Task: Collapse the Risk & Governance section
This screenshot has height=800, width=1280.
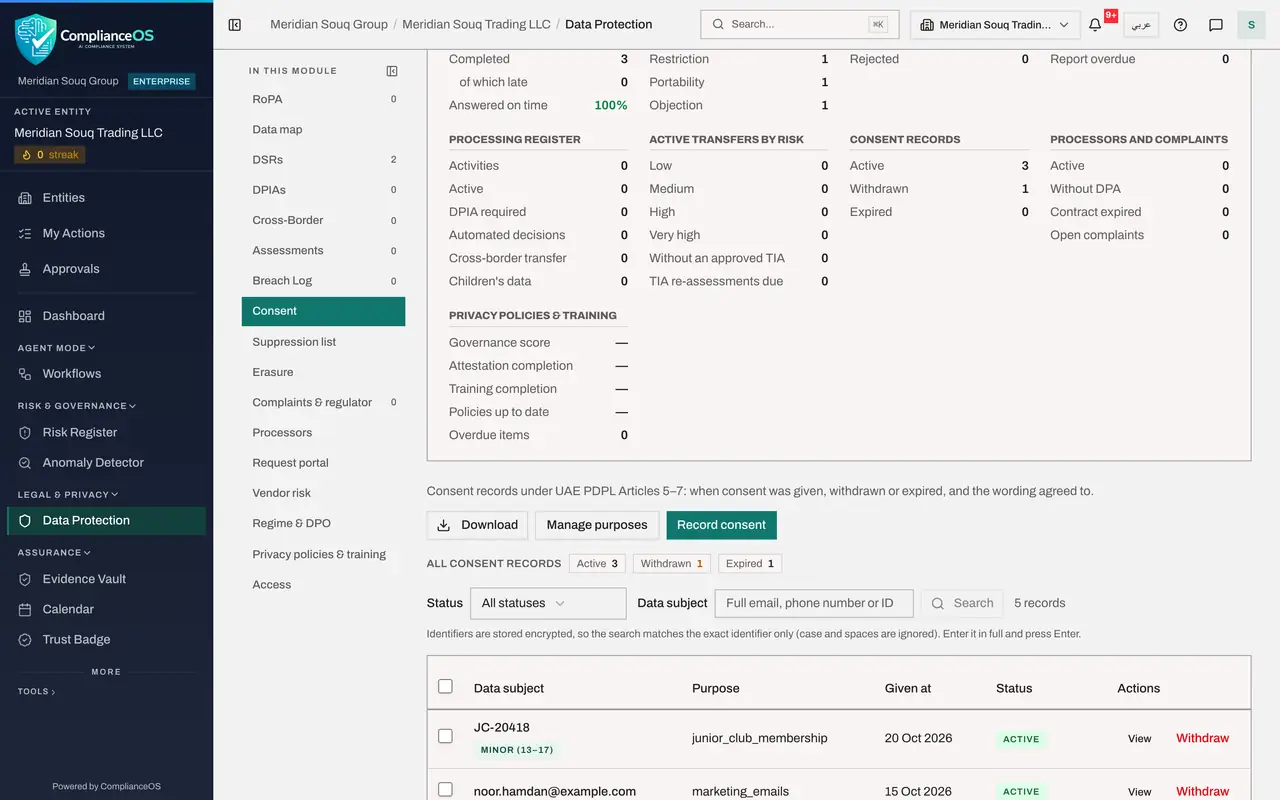Action: (77, 406)
